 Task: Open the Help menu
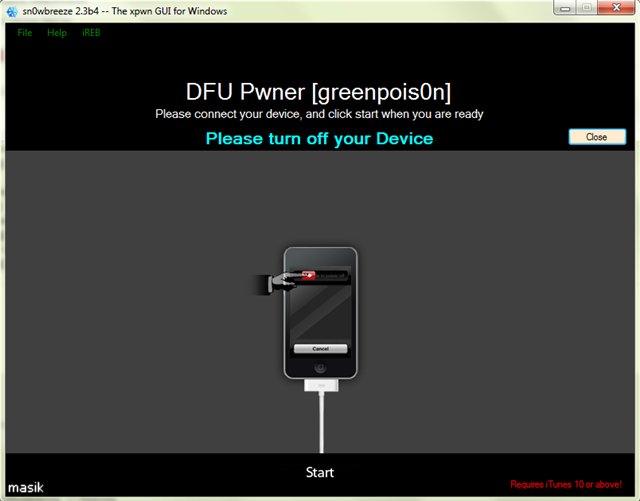57,33
